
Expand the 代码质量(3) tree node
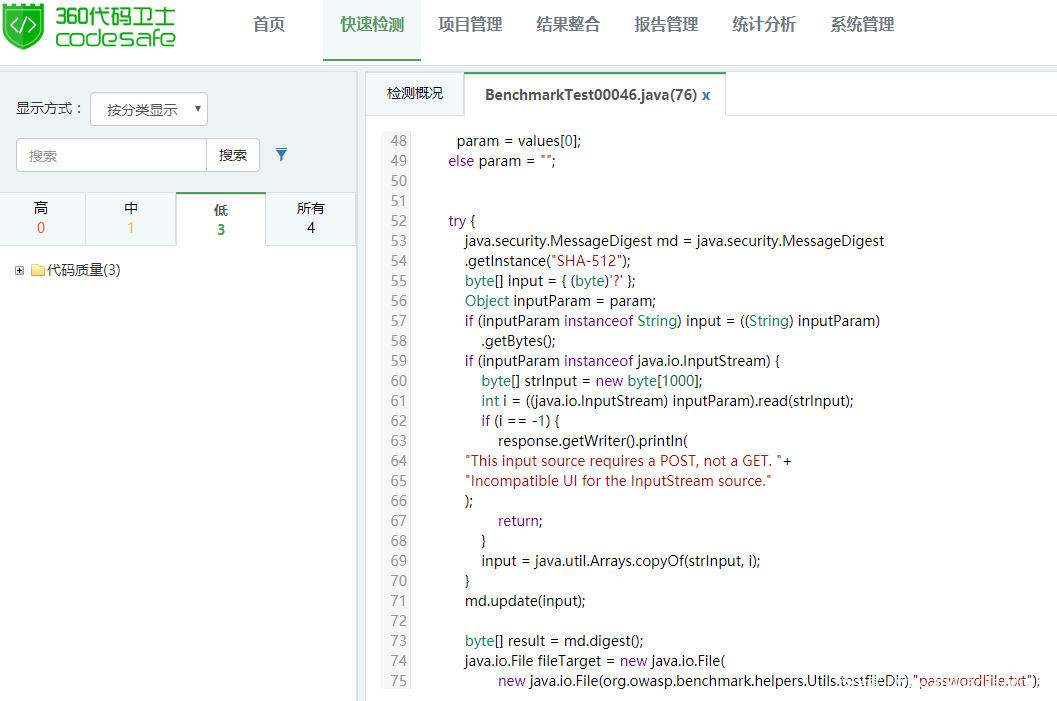coord(19,270)
